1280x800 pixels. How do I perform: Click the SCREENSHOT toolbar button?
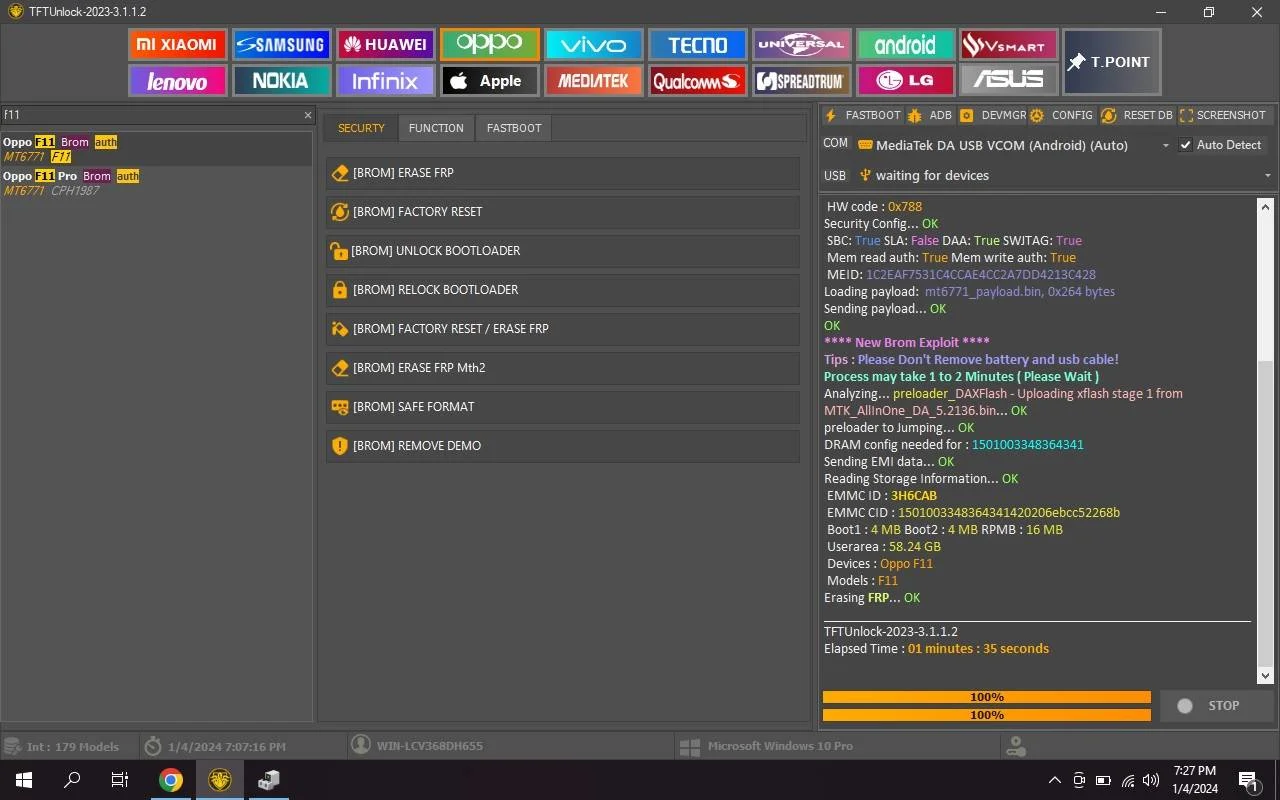click(1223, 115)
